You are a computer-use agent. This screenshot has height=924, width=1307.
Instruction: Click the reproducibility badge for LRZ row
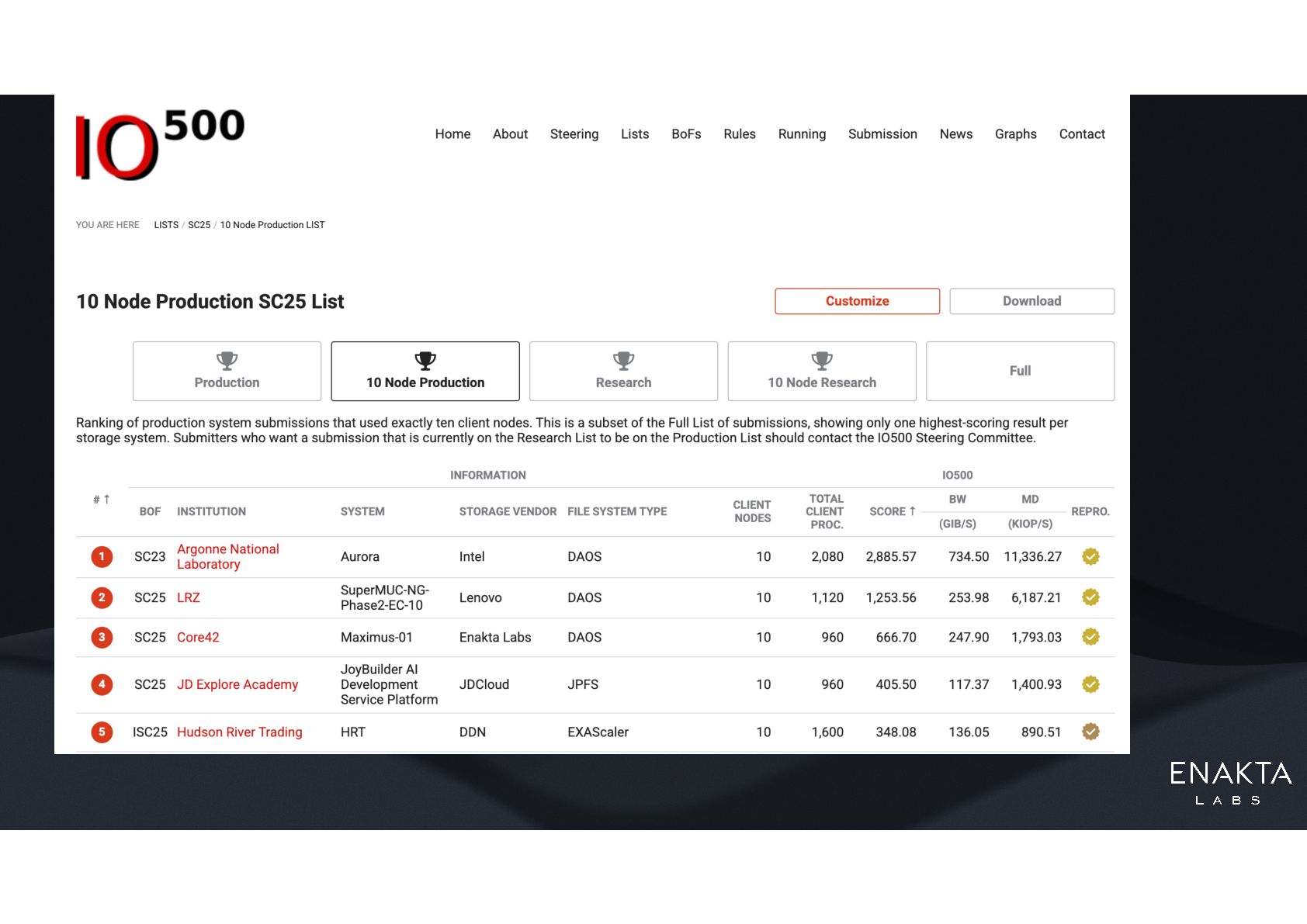click(x=1090, y=597)
